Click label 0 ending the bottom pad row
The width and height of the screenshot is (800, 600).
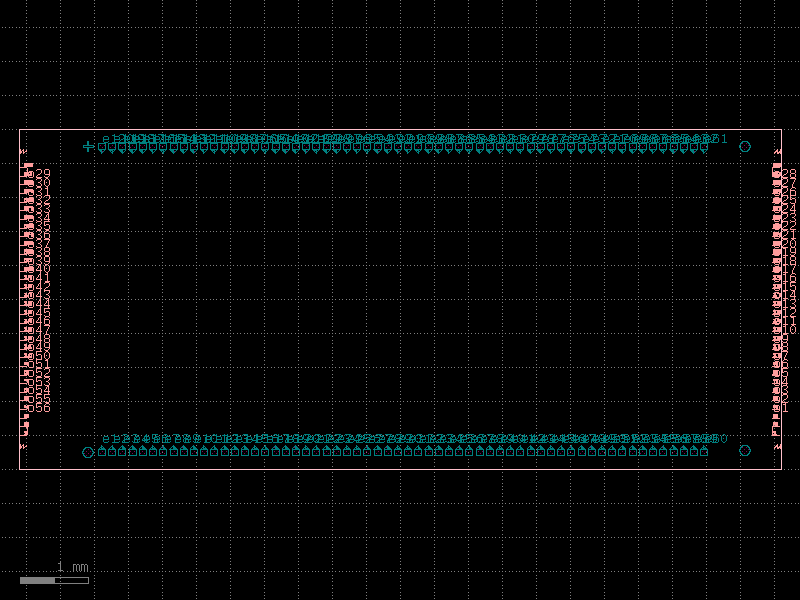coord(724,438)
